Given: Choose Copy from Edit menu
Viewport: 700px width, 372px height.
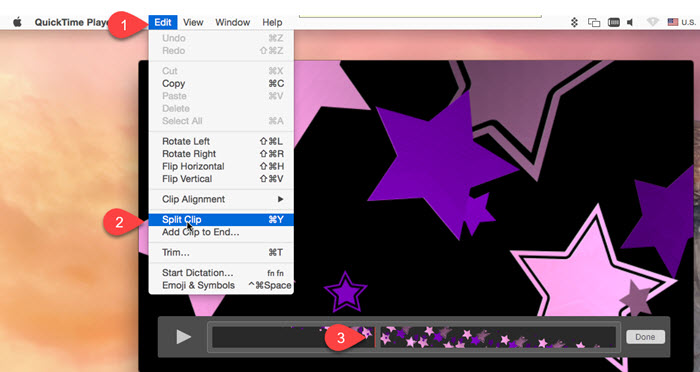Looking at the screenshot, I should coord(221,84).
